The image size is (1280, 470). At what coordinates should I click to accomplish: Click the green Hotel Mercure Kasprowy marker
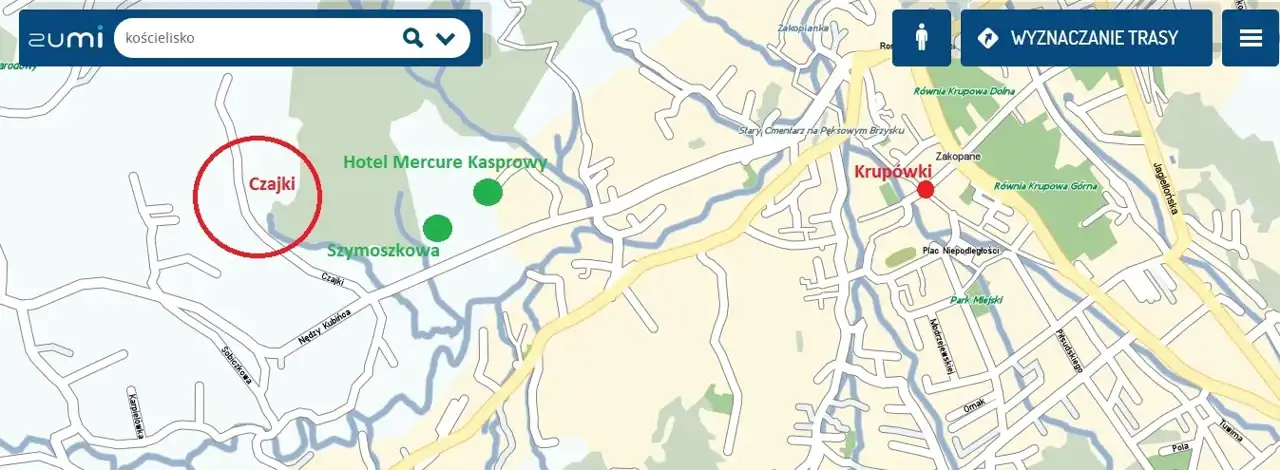point(487,192)
